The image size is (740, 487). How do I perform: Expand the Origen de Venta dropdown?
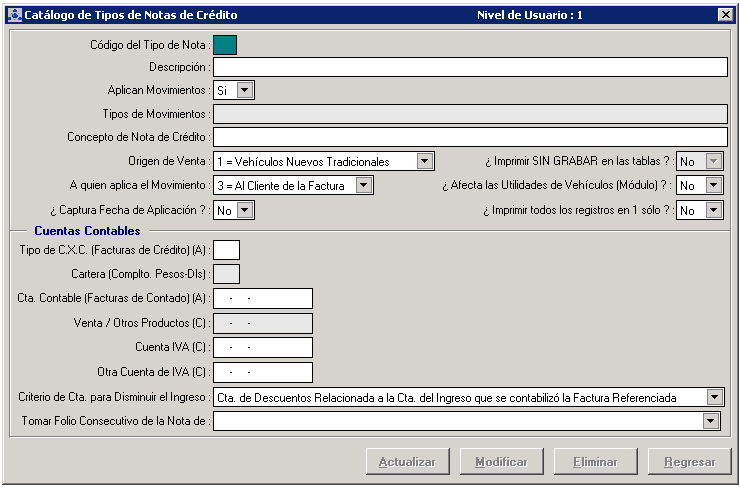[424, 161]
